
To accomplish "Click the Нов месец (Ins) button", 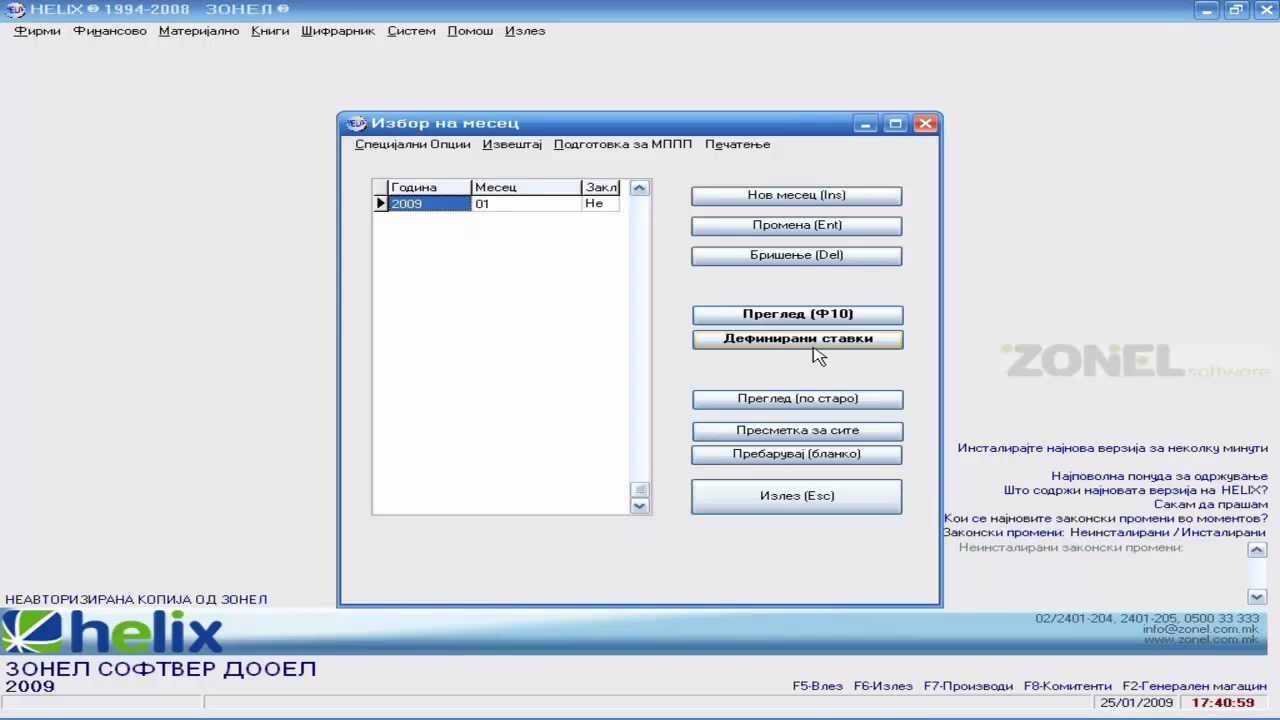I will [x=796, y=196].
